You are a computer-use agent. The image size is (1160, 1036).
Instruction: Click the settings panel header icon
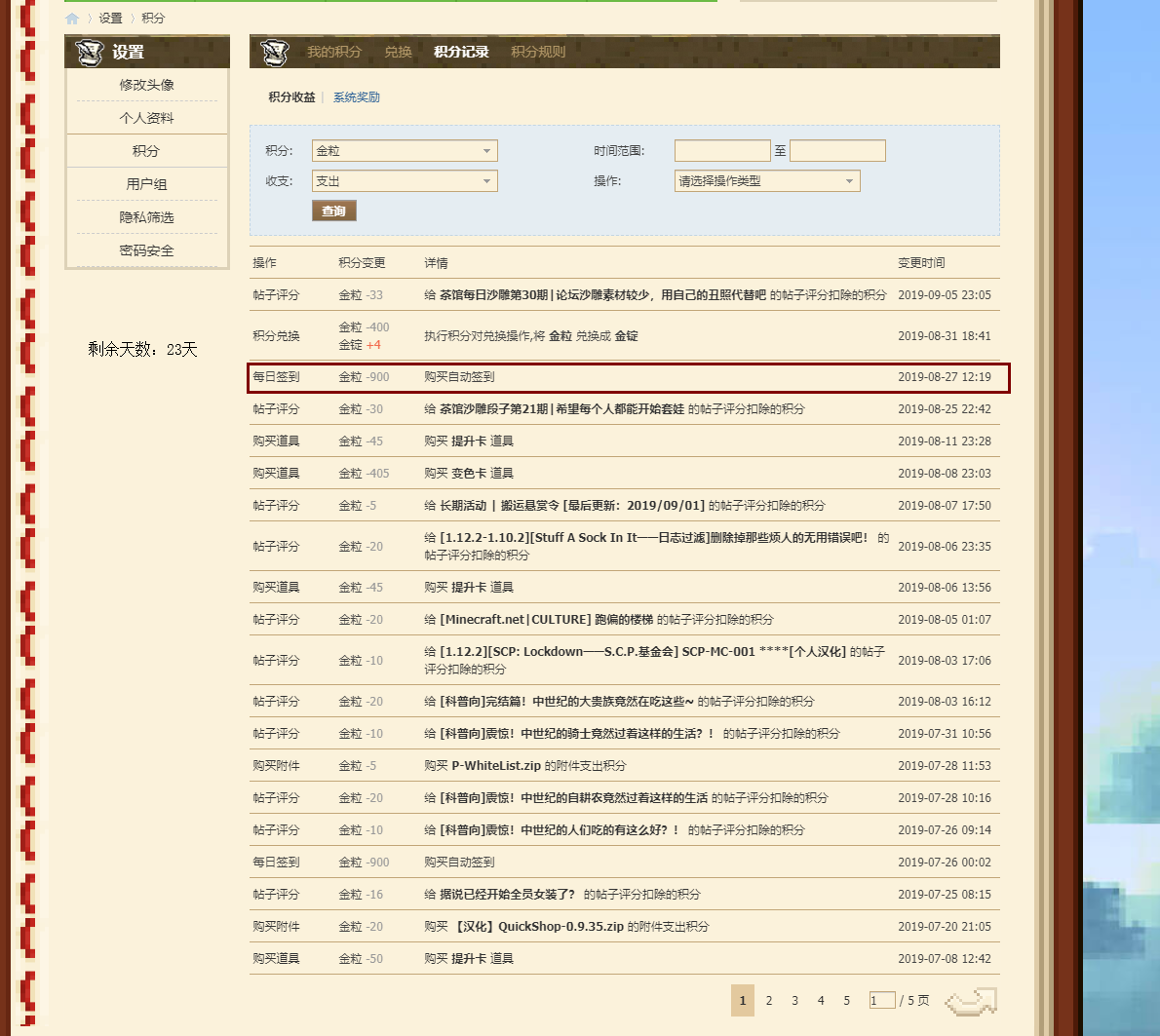[x=90, y=53]
